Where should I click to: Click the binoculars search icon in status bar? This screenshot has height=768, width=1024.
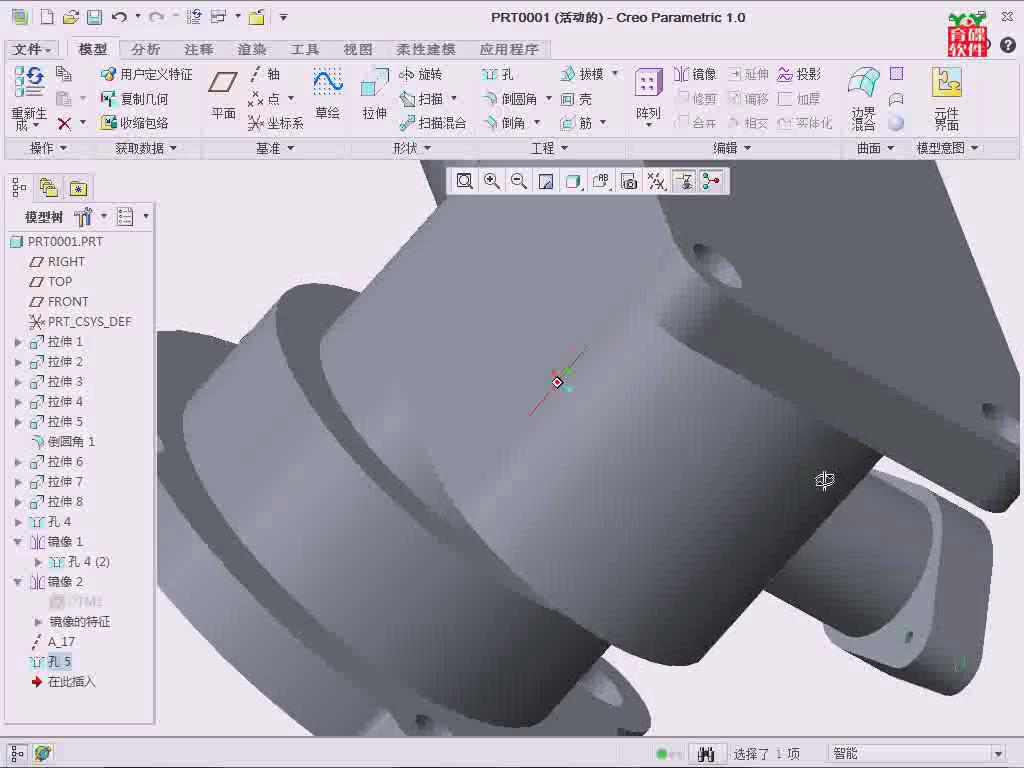[706, 754]
